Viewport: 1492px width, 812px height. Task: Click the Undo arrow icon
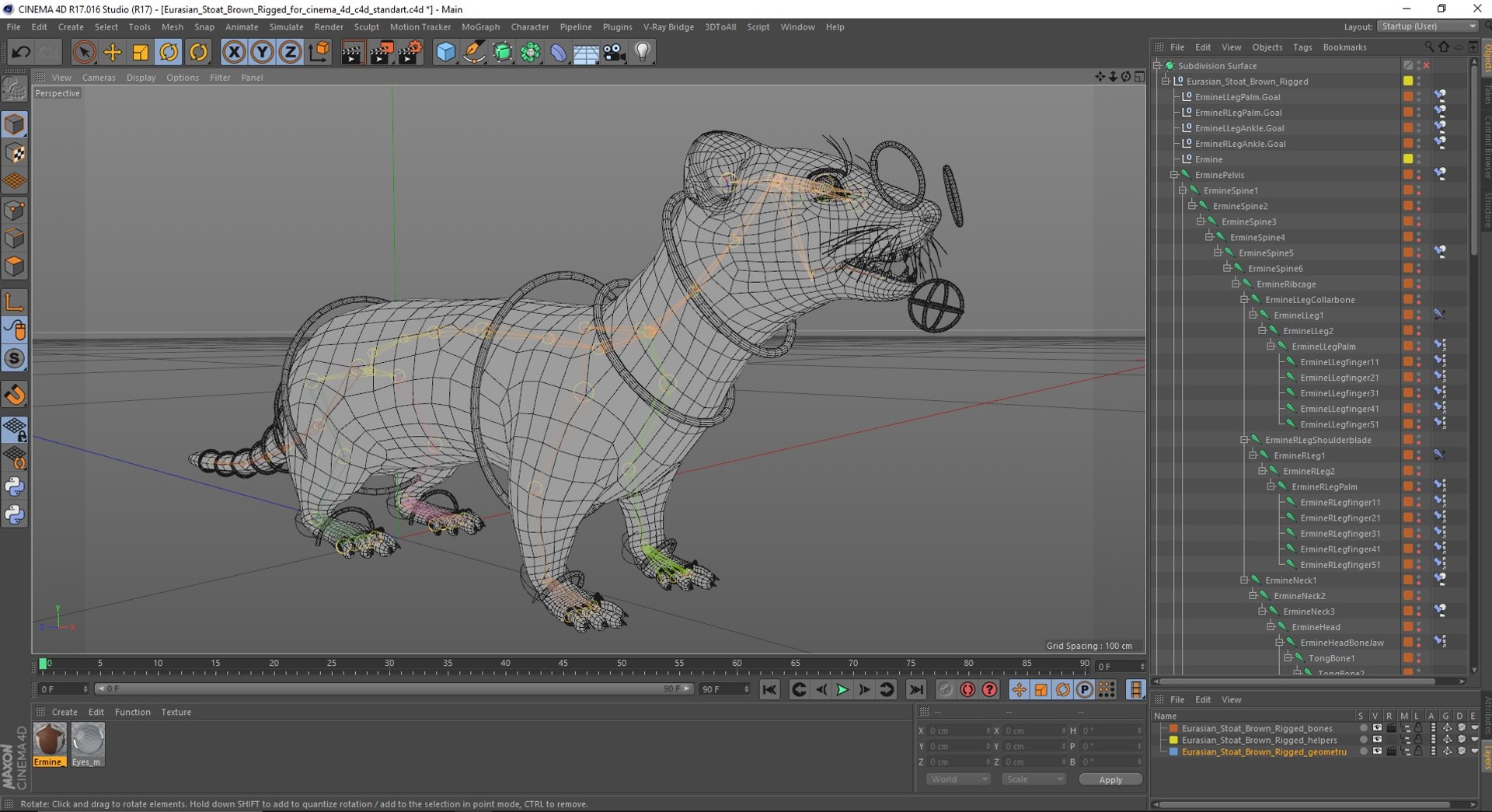(21, 52)
